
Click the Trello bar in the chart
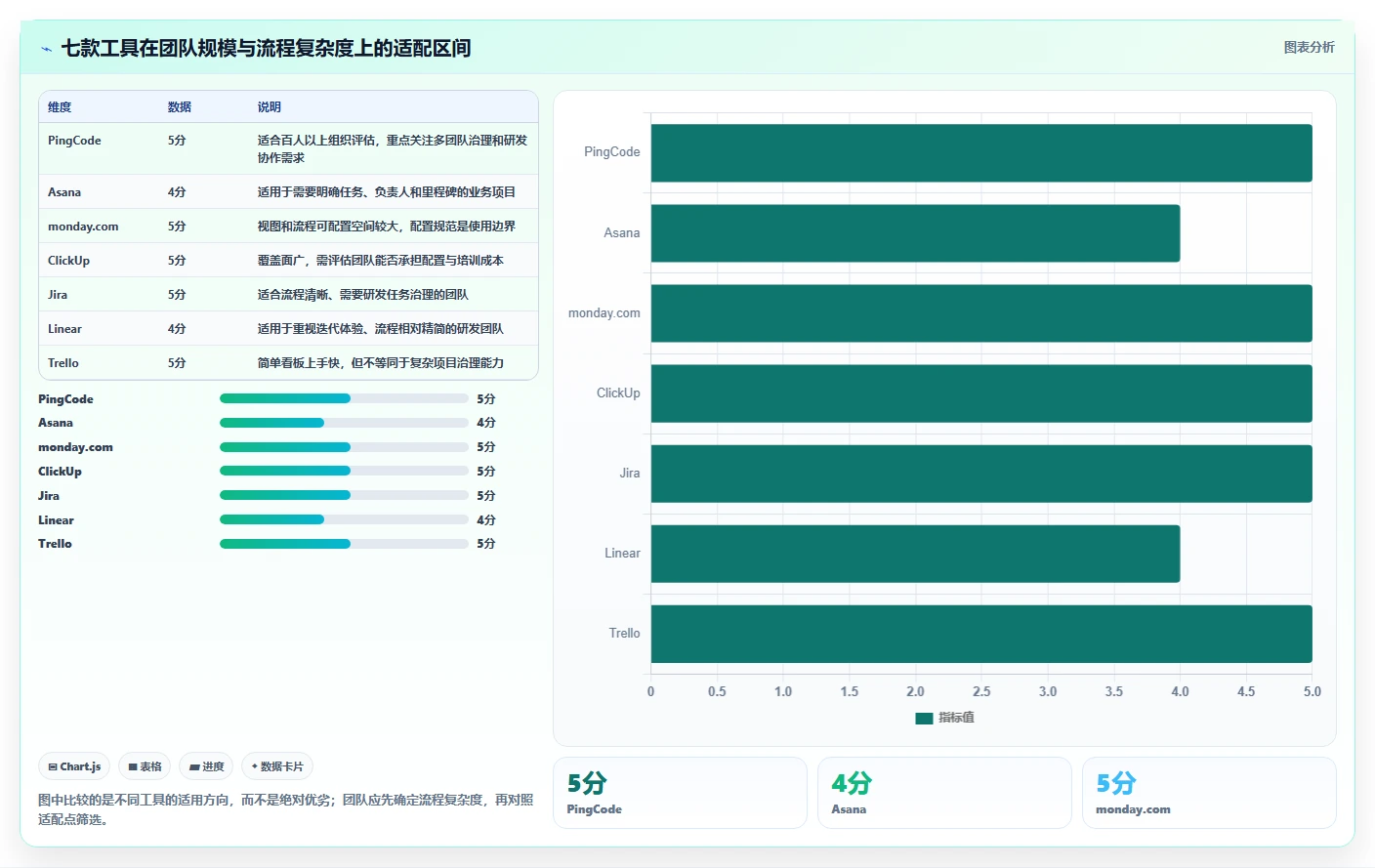click(981, 634)
